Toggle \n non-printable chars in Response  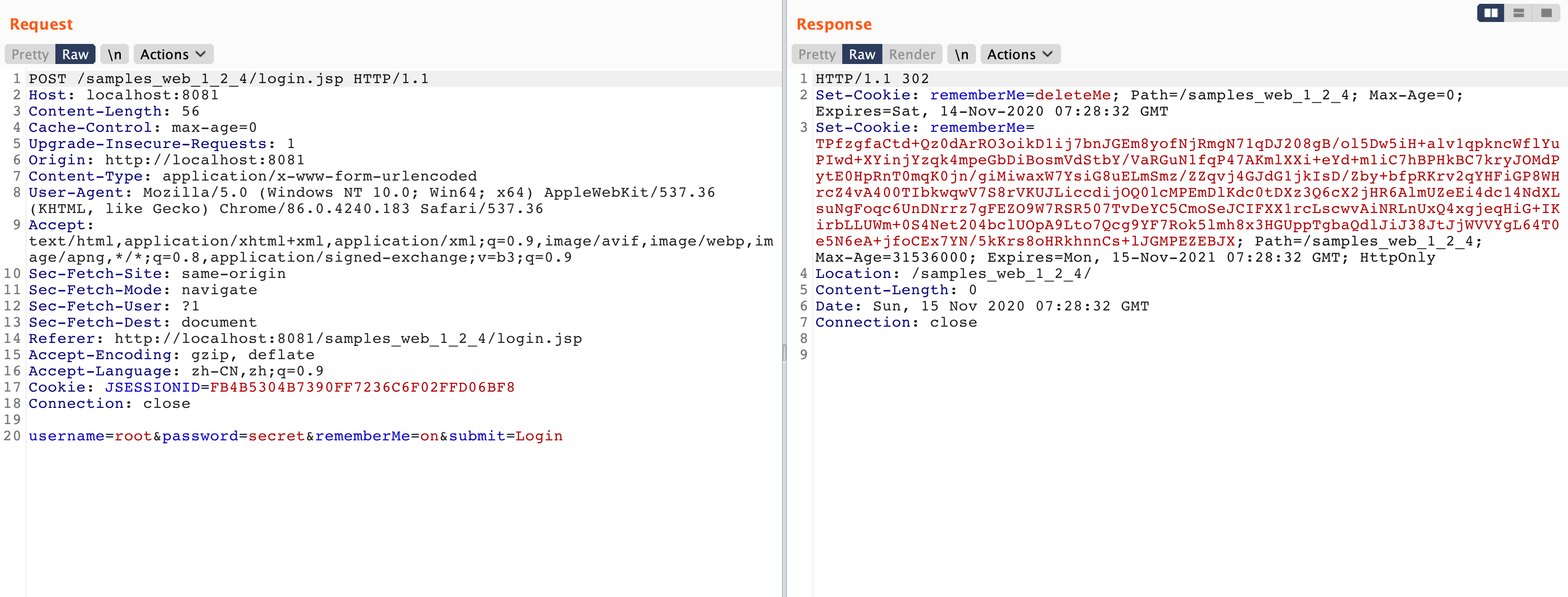(x=961, y=54)
